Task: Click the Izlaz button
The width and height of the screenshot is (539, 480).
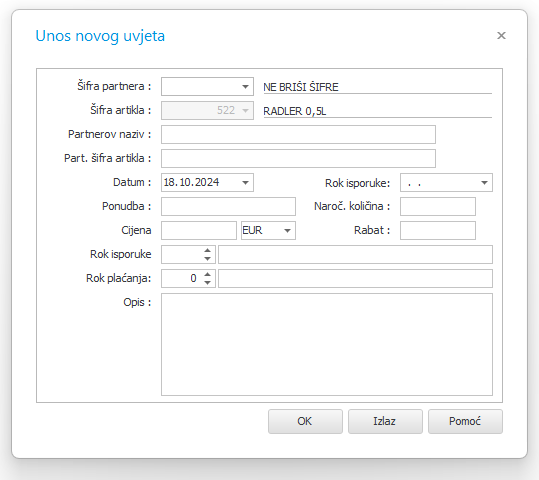Action: click(385, 421)
